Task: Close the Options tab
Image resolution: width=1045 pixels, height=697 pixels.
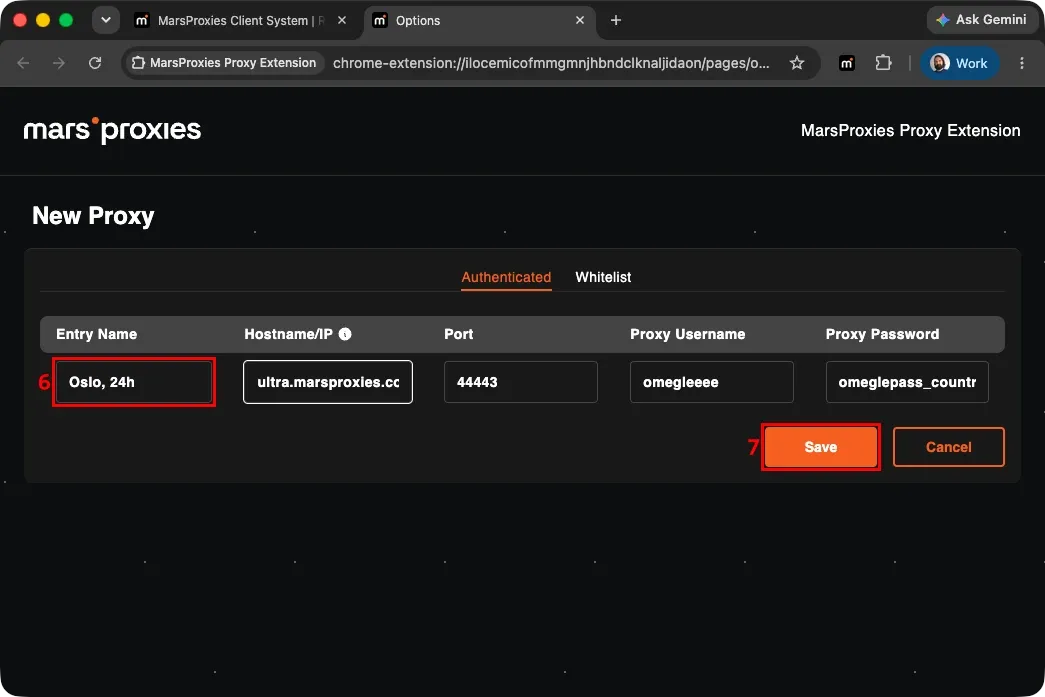Action: pyautogui.click(x=580, y=21)
